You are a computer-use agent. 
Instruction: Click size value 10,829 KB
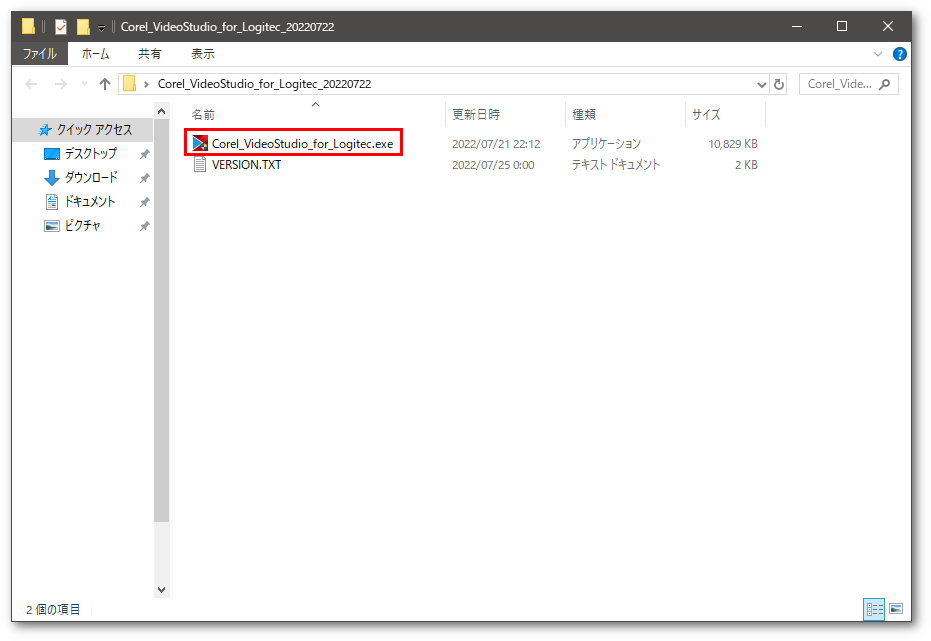point(733,144)
